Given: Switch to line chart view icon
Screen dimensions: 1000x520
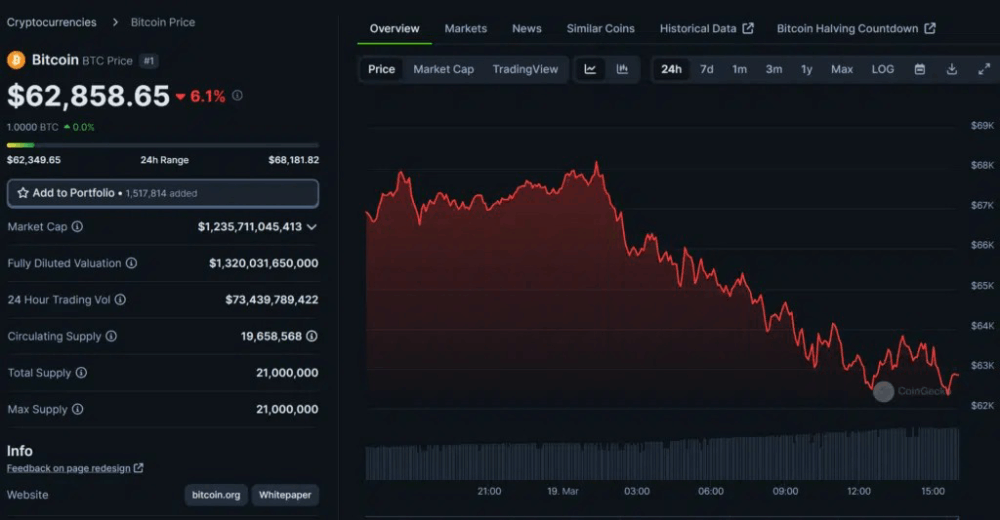Looking at the screenshot, I should tap(590, 69).
